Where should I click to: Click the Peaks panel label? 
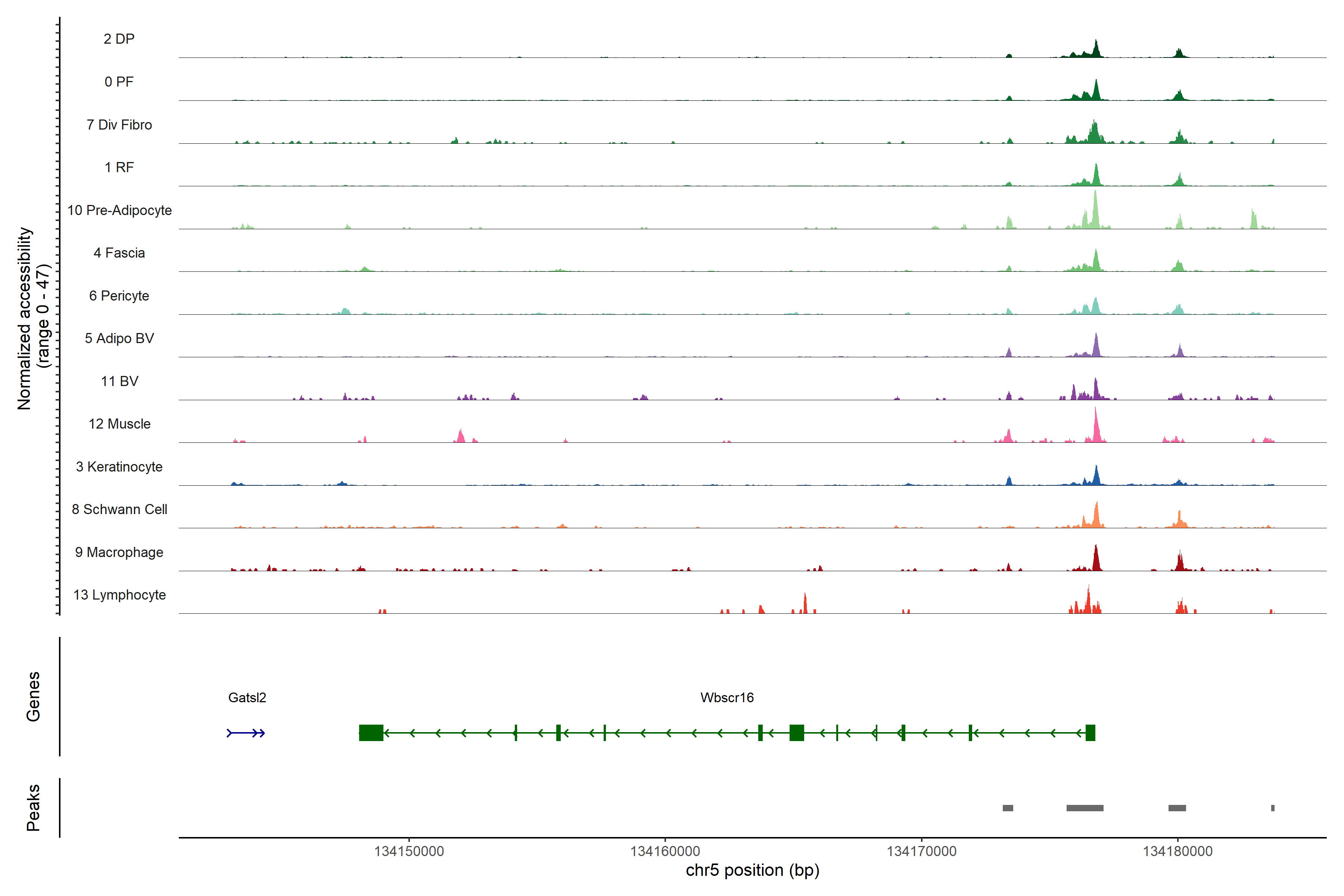click(x=33, y=808)
